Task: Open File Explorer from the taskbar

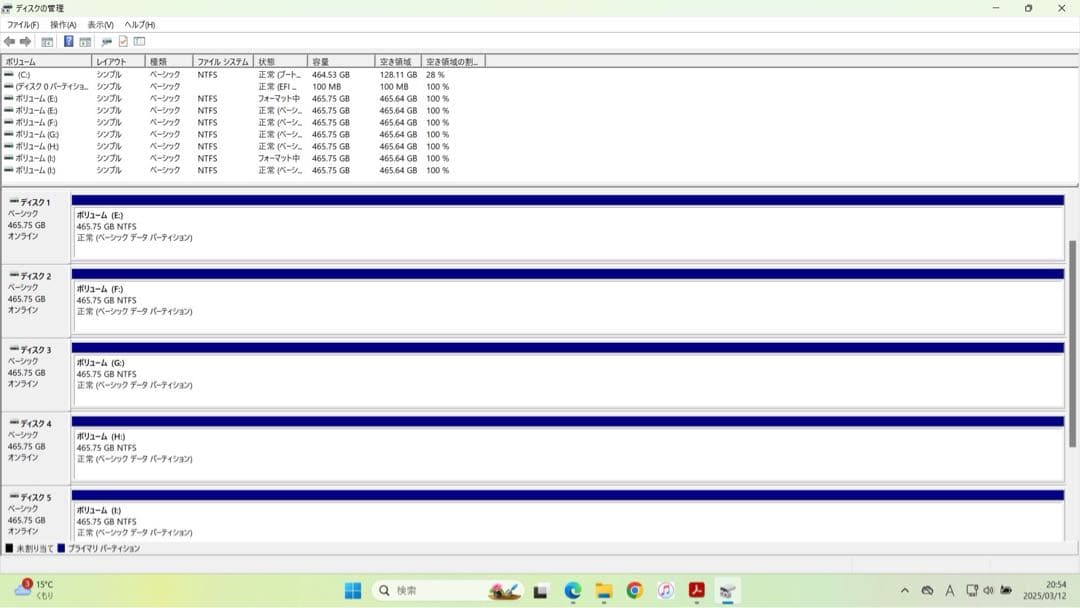Action: pyautogui.click(x=603, y=590)
